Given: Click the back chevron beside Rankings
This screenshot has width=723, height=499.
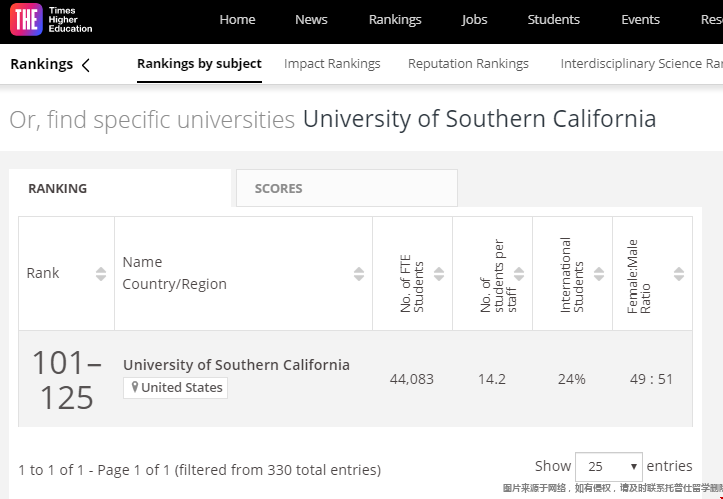Looking at the screenshot, I should coord(86,65).
